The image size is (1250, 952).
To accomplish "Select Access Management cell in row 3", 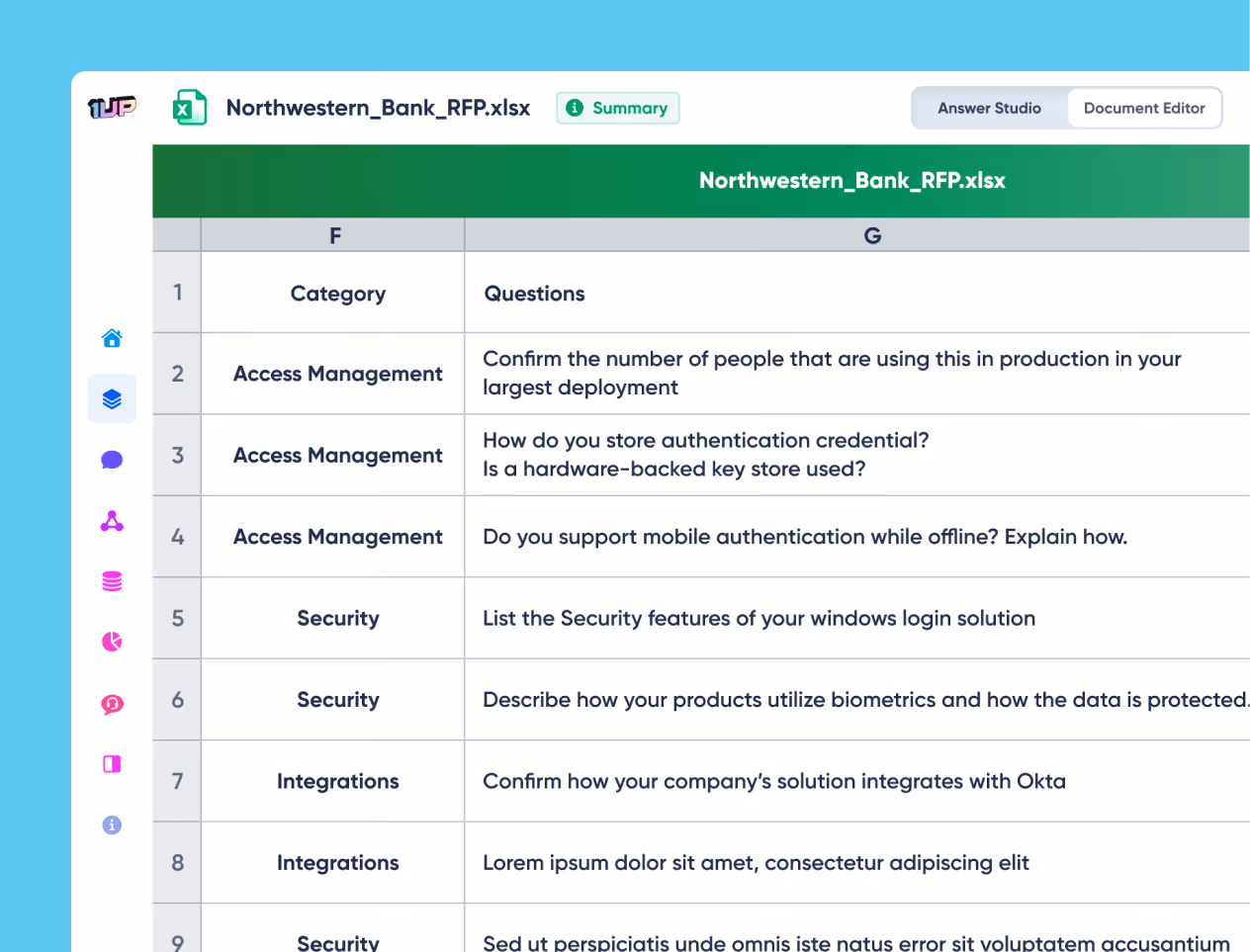I will tap(333, 456).
